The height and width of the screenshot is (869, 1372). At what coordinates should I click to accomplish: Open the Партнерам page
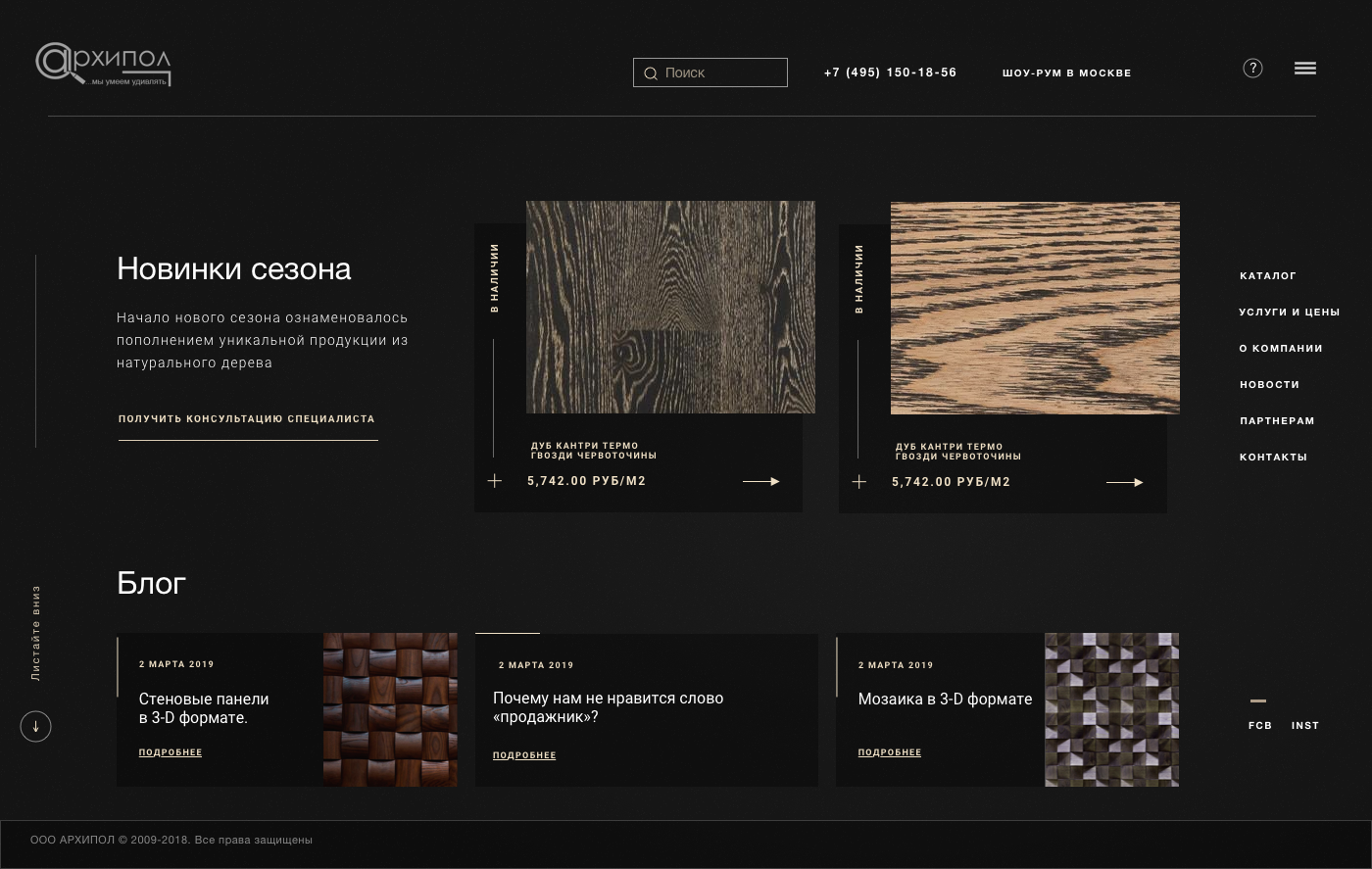click(1277, 421)
